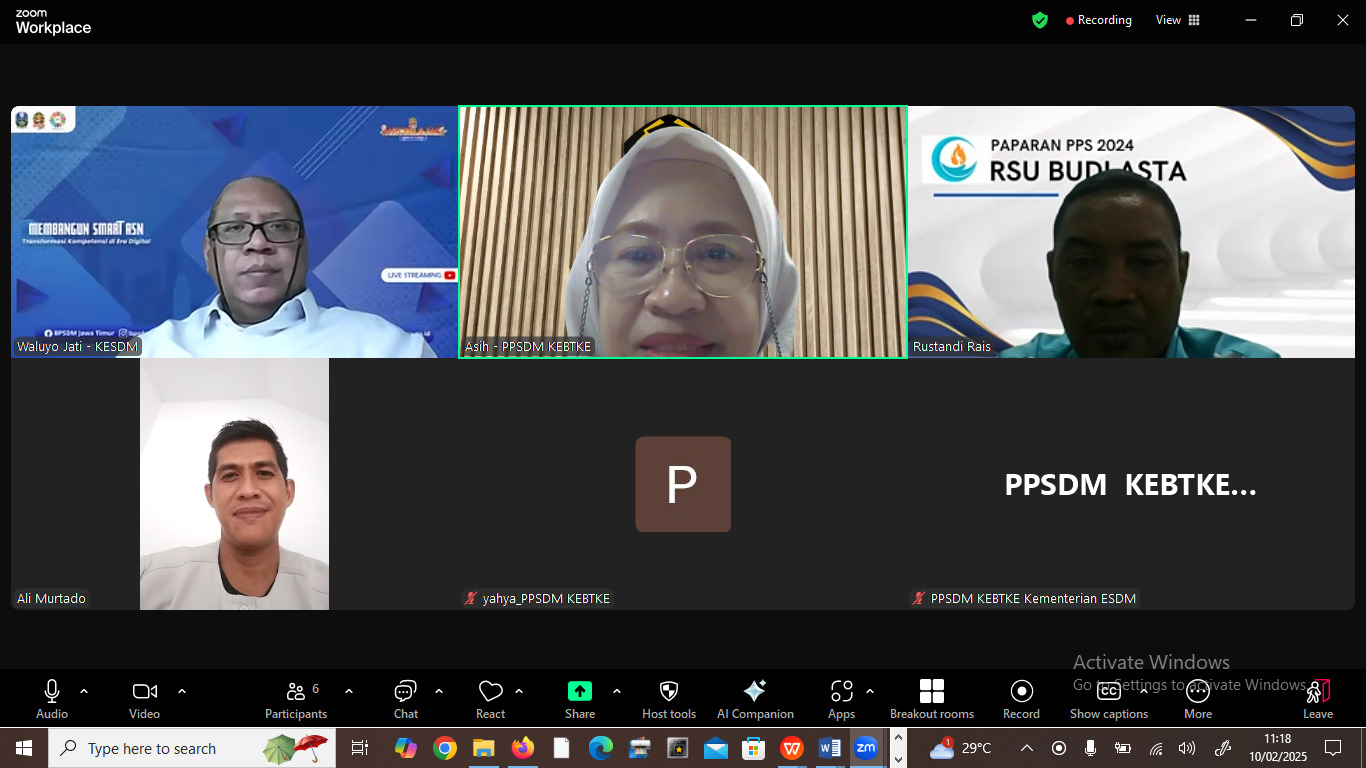The image size is (1366, 768).
Task: Toggle camera using the Video button
Action: pos(145,699)
